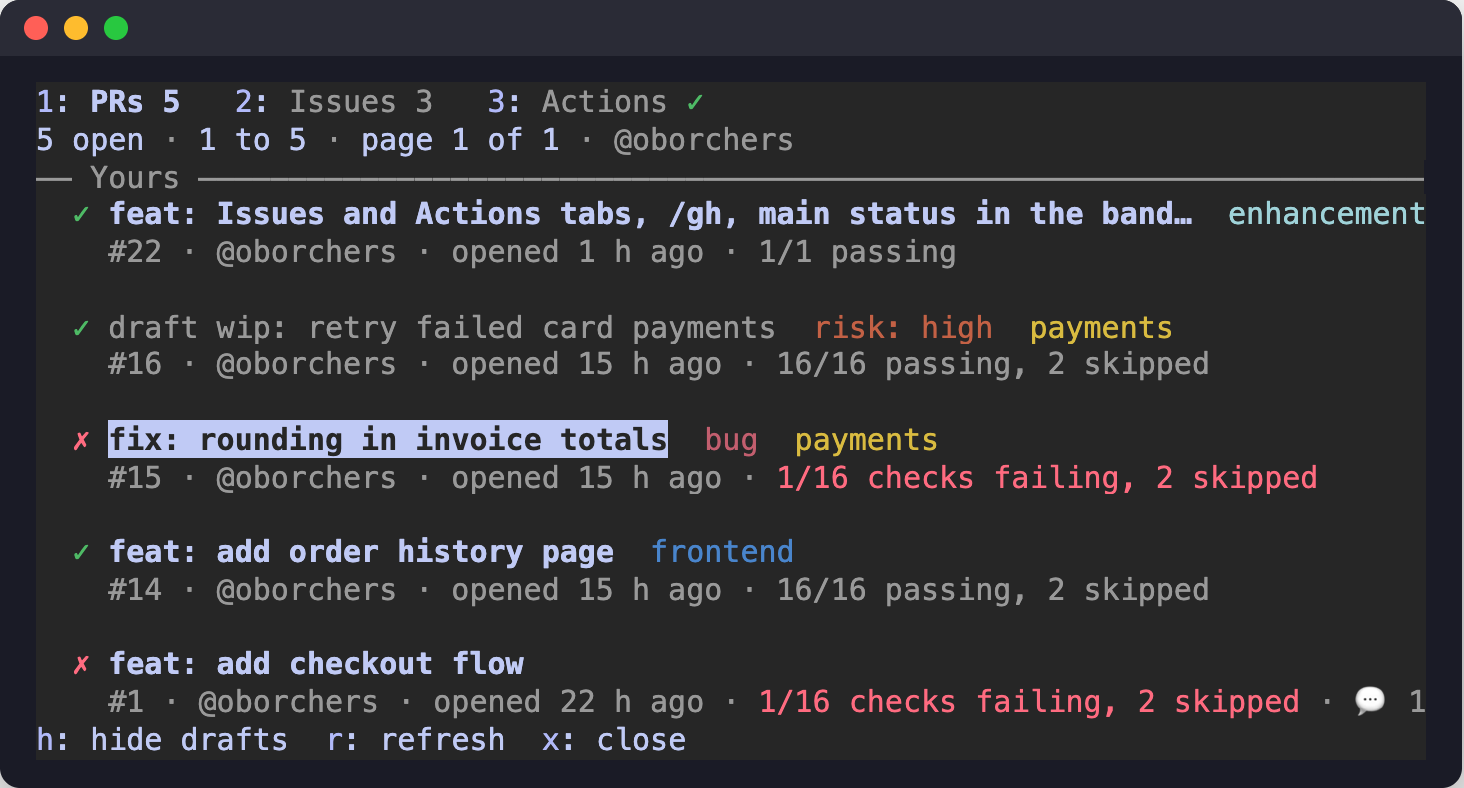Viewport: 1464px width, 788px height.
Task: Open draft PR 'retry failed card payments'
Action: pos(442,328)
